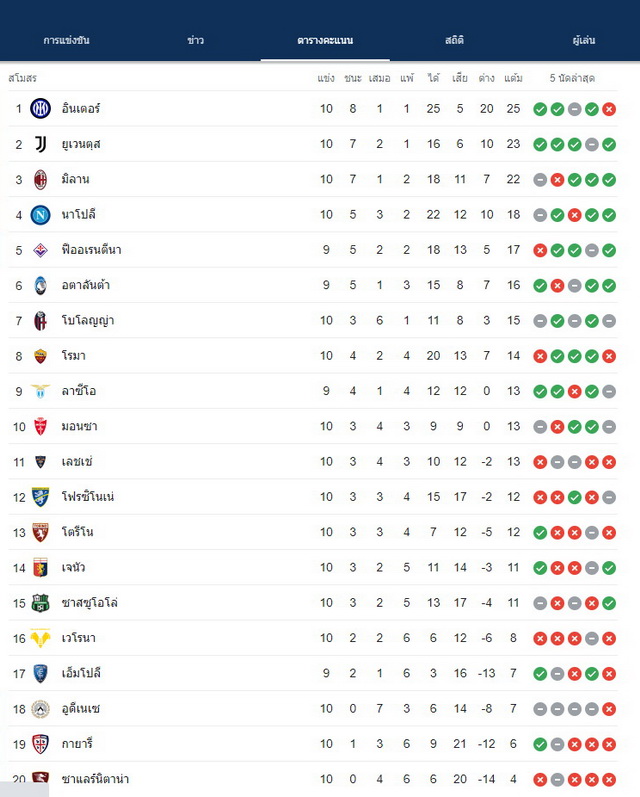This screenshot has height=797, width=640.
Task: Select the ตารางคะแนน standings tab
Action: click(x=325, y=40)
